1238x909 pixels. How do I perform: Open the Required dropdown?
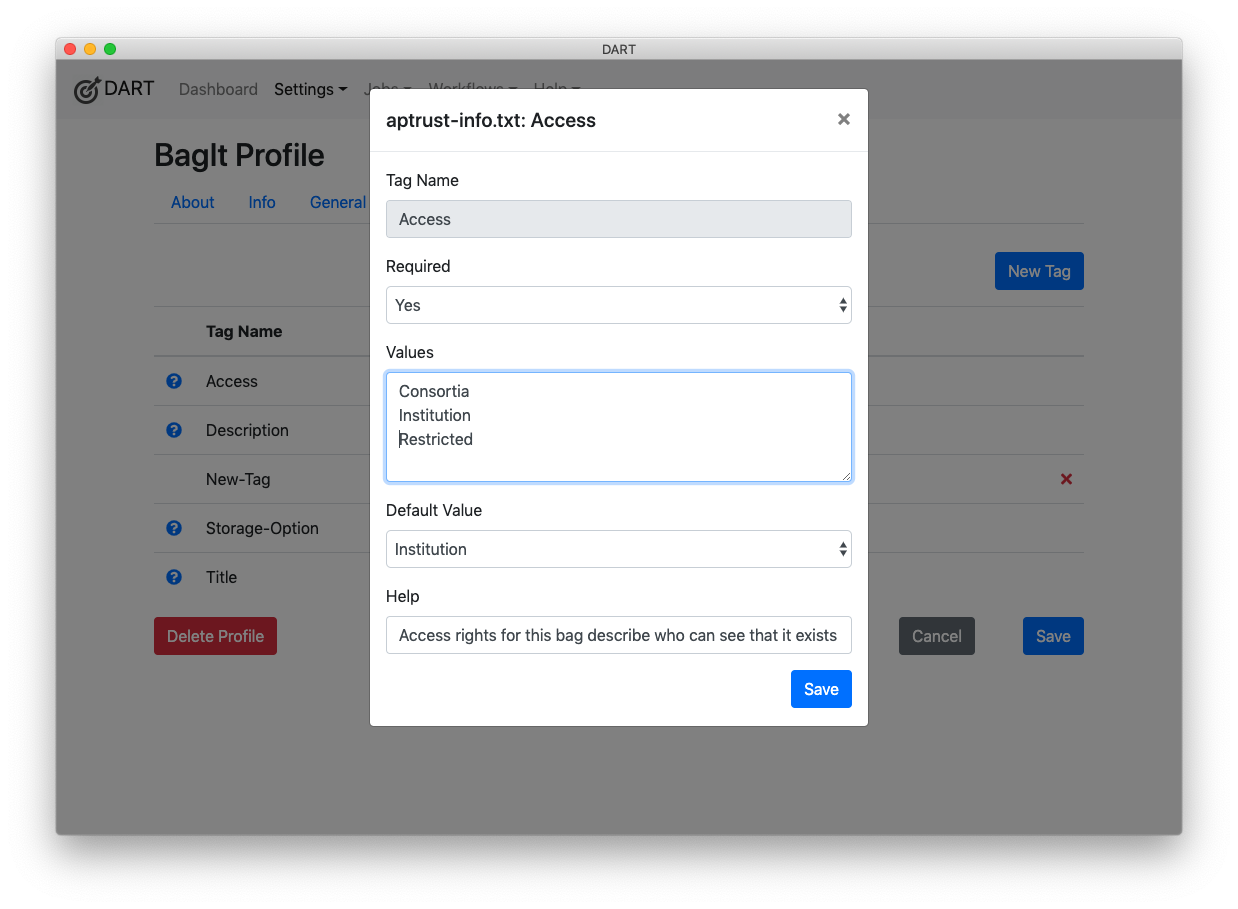[618, 305]
